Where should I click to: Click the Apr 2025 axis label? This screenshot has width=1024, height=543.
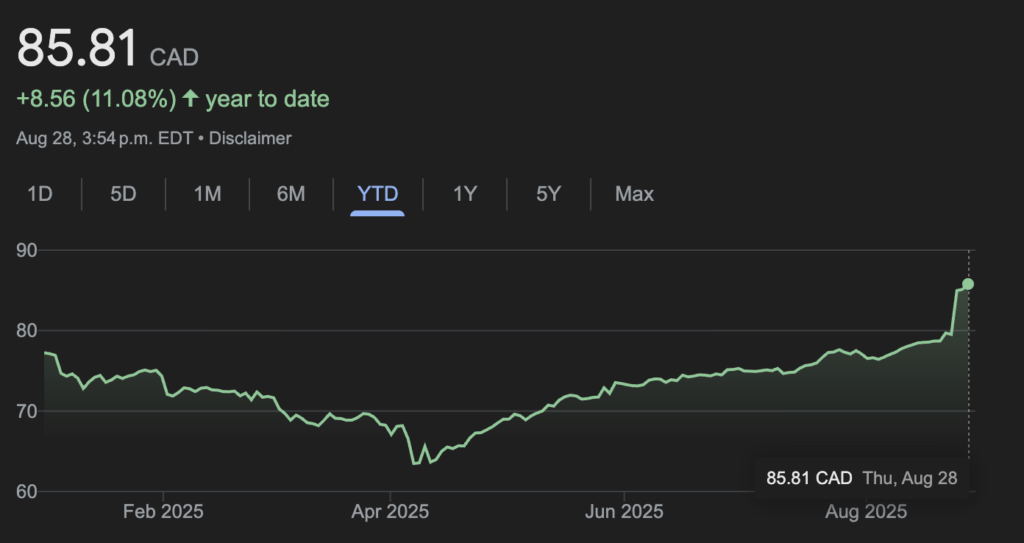pos(389,512)
